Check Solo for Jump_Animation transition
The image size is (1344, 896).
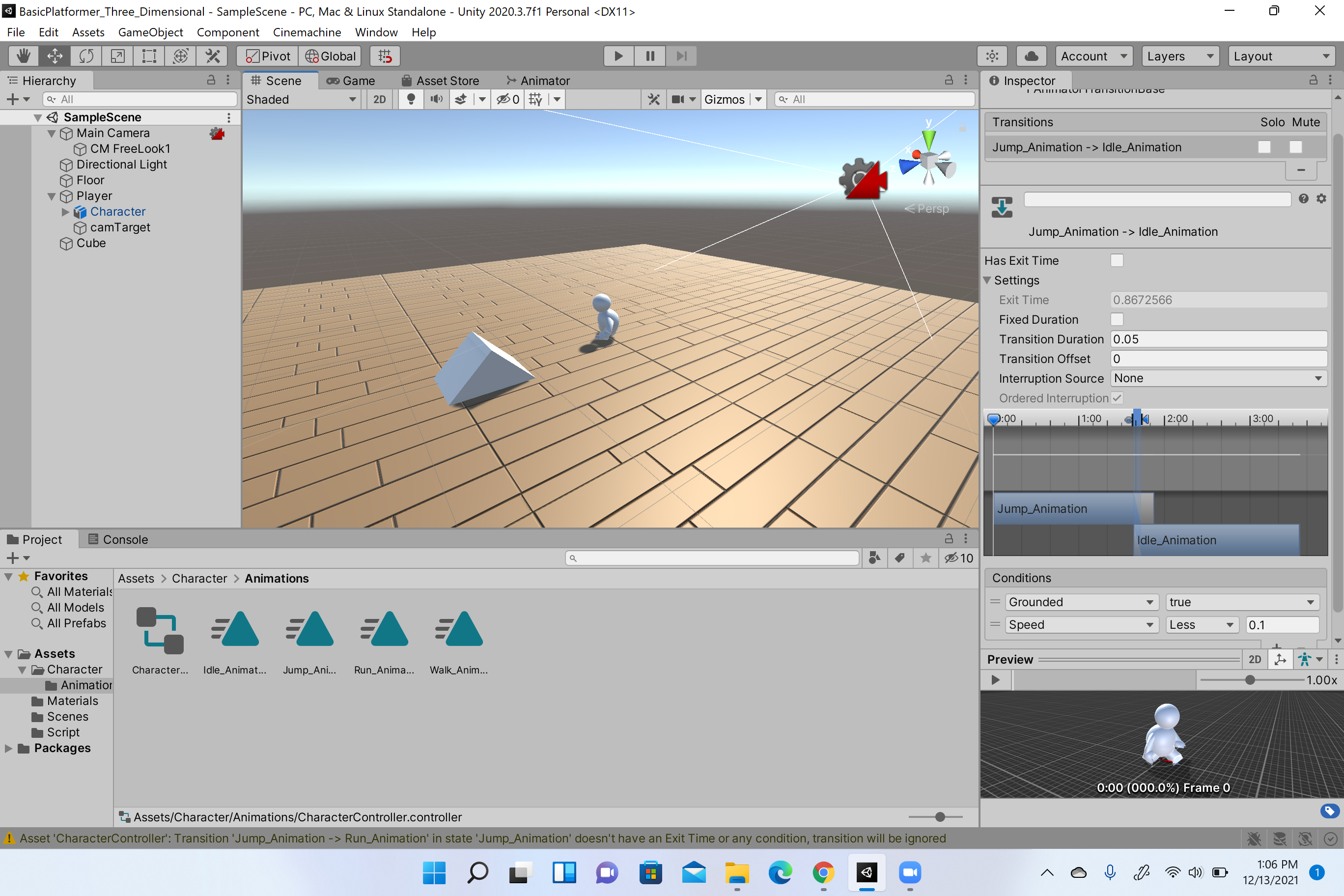[x=1264, y=147]
